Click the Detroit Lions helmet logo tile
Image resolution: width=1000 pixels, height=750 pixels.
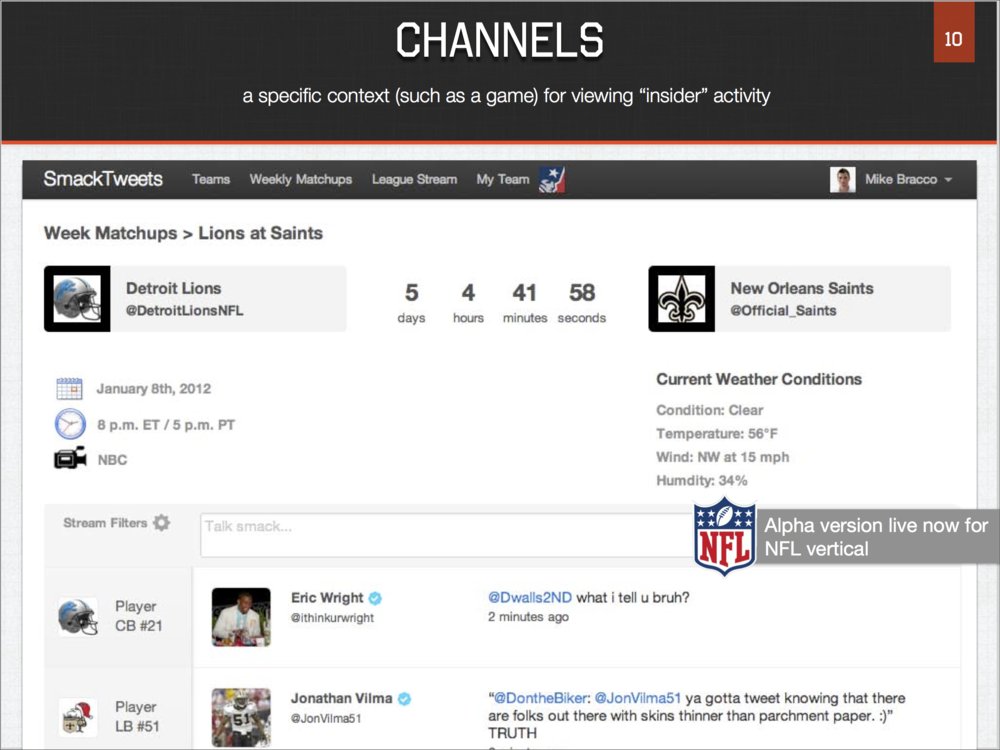pos(77,298)
